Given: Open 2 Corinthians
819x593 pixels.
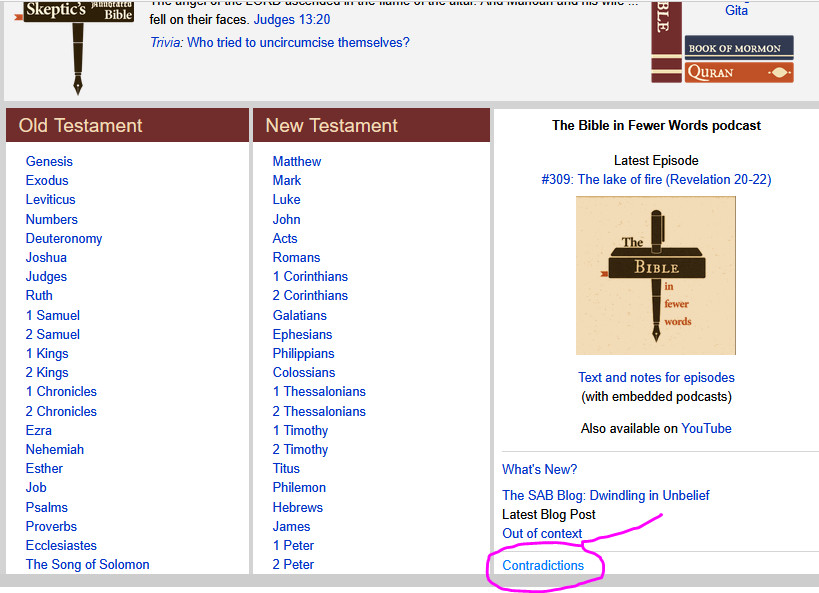Looking at the screenshot, I should tap(310, 296).
